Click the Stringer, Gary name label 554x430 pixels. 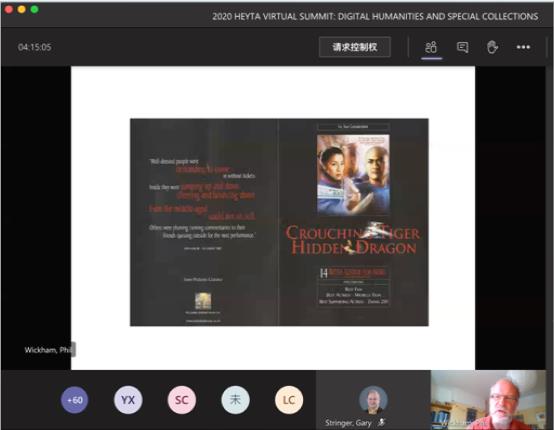[348, 423]
